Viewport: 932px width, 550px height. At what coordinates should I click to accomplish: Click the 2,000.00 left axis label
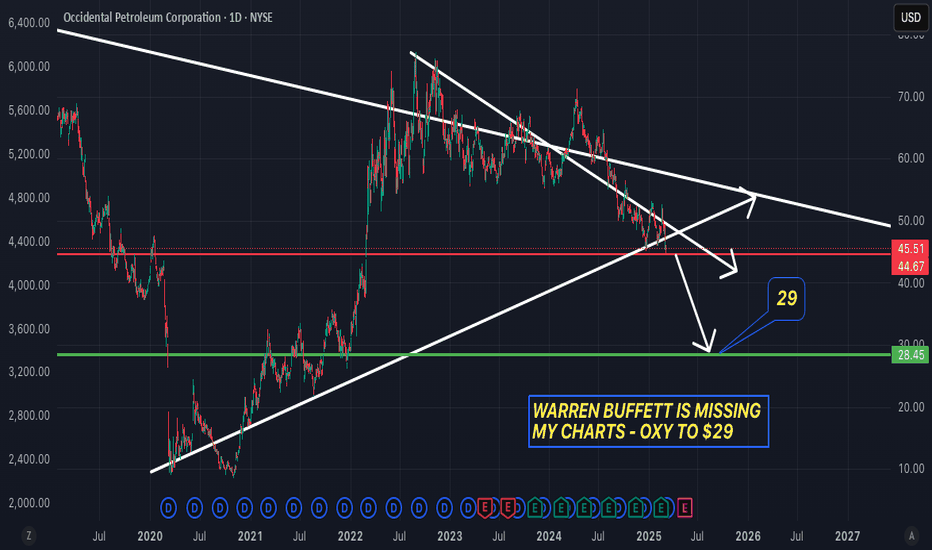point(29,503)
